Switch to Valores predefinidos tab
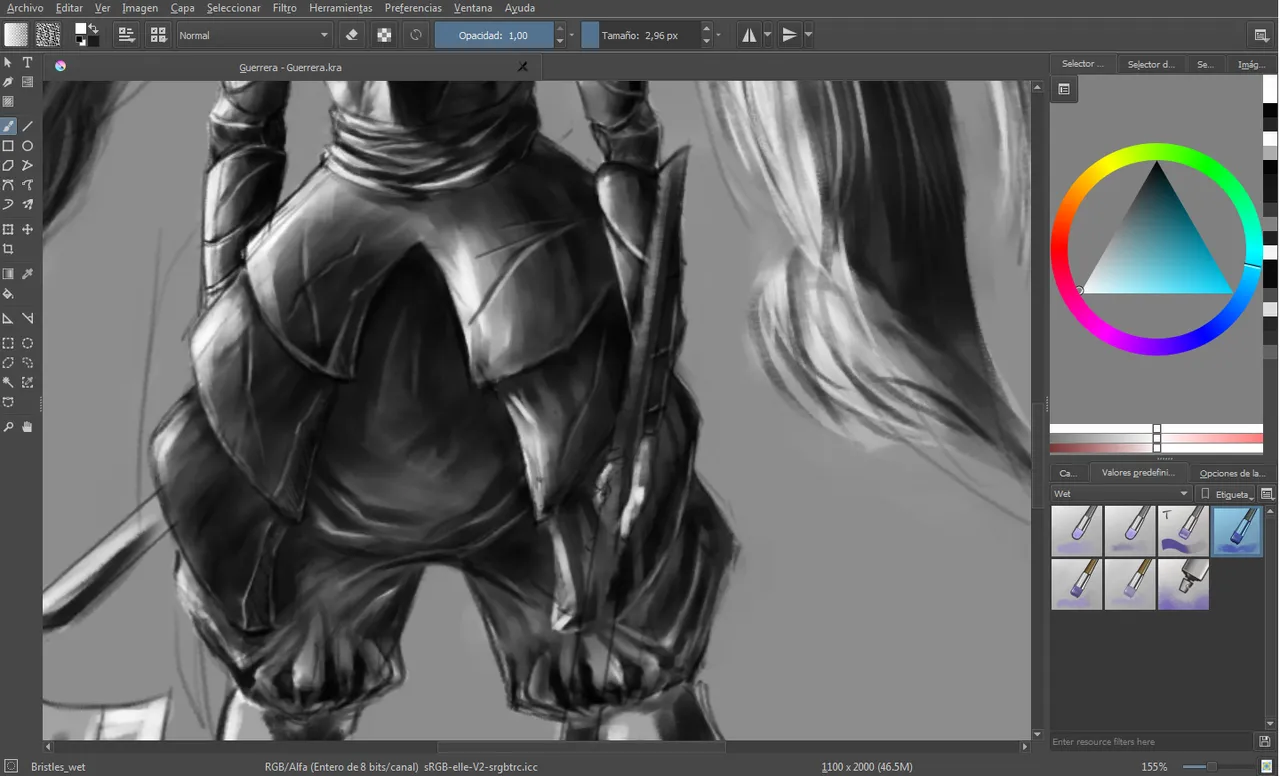Image resolution: width=1280 pixels, height=776 pixels. tap(1138, 473)
